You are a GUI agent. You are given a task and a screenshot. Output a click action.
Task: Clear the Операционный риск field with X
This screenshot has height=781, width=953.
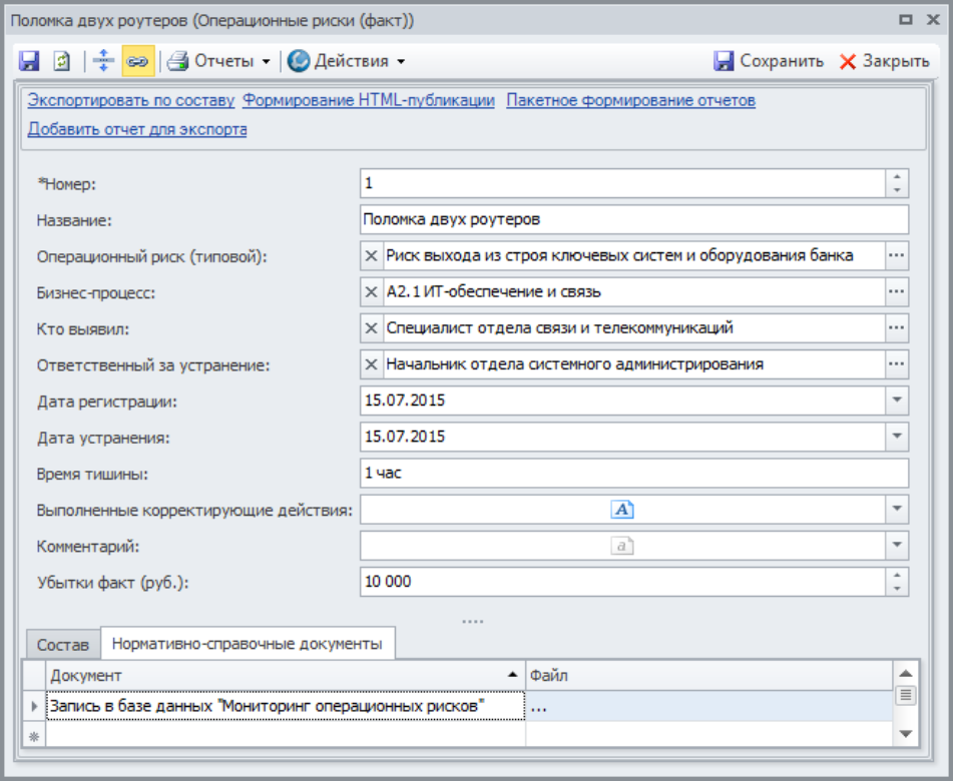(371, 256)
